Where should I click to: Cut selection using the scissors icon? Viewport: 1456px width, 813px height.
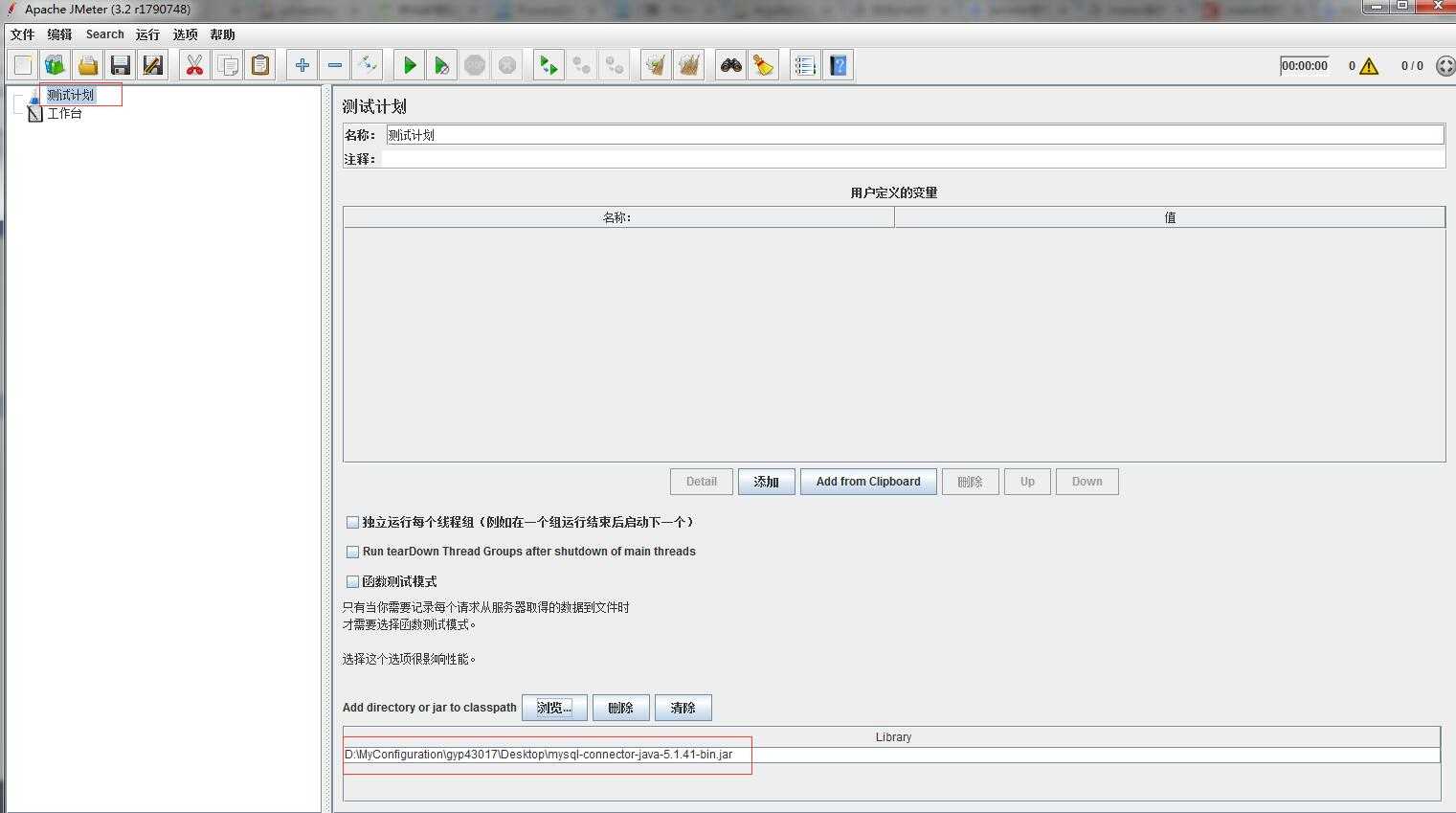click(x=195, y=65)
